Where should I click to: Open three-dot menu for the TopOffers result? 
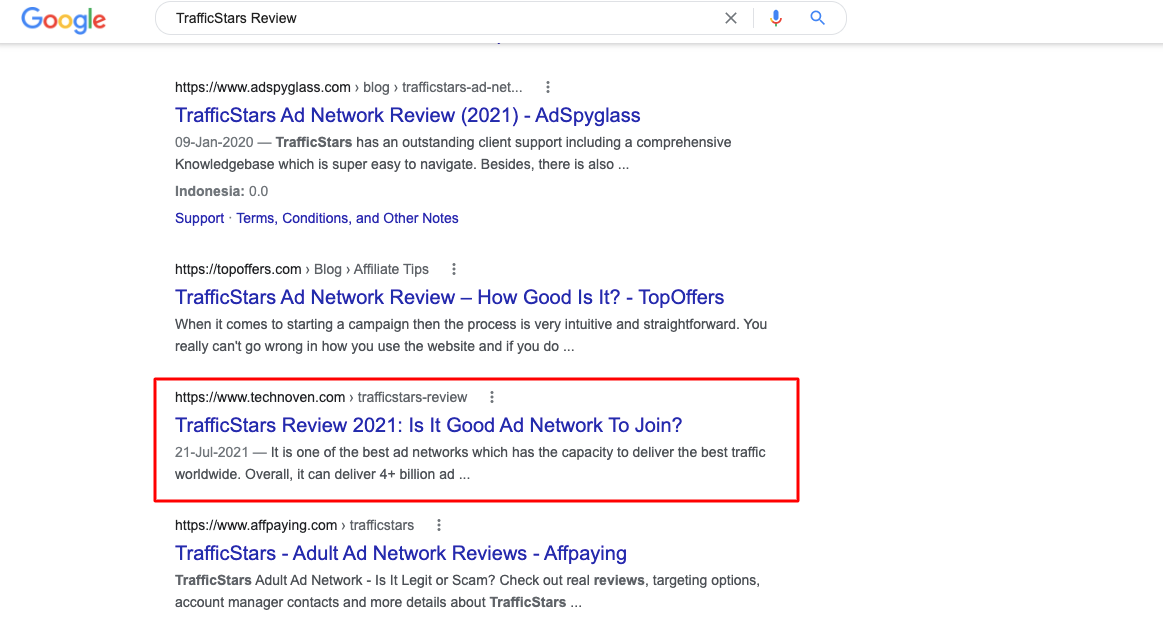click(453, 269)
